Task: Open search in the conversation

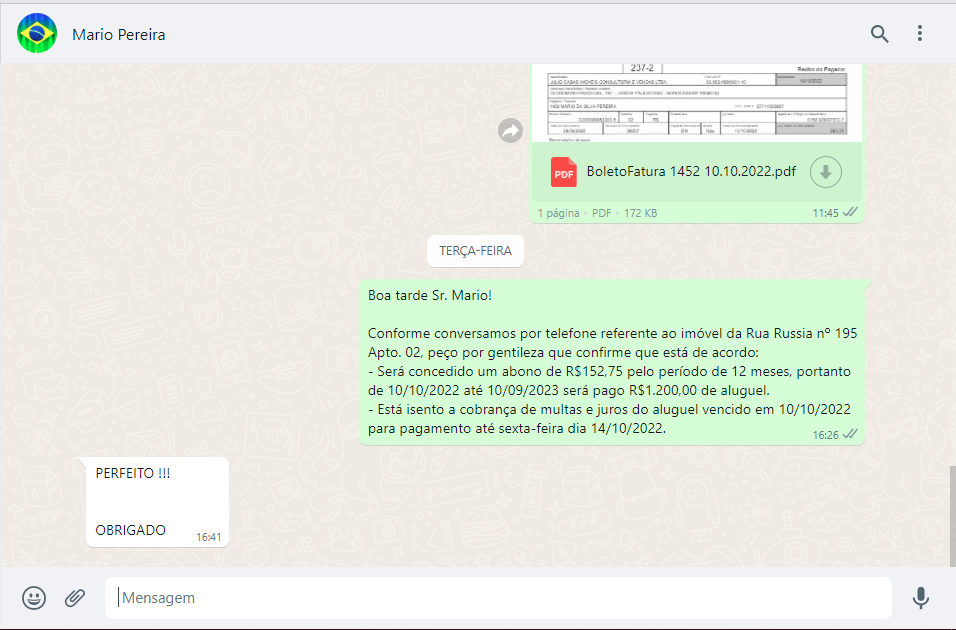Action: pos(879,34)
